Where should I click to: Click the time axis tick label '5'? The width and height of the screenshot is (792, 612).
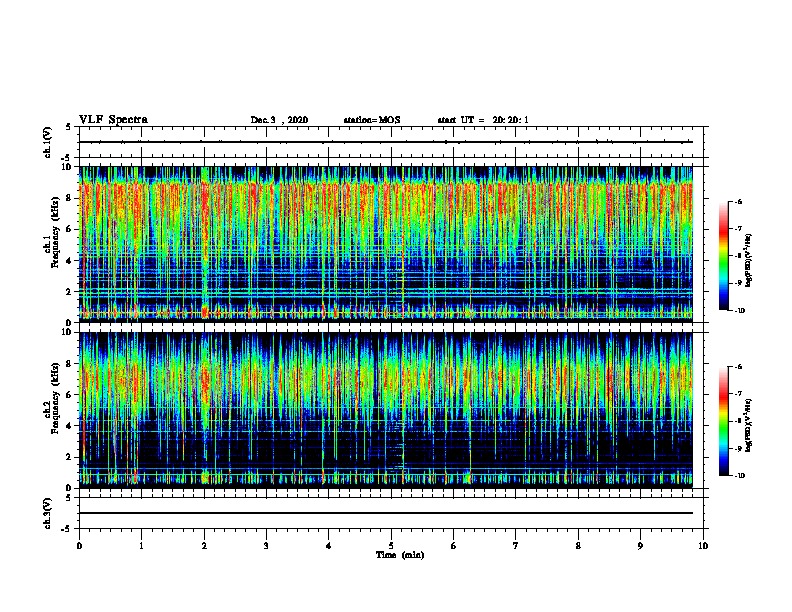point(391,546)
